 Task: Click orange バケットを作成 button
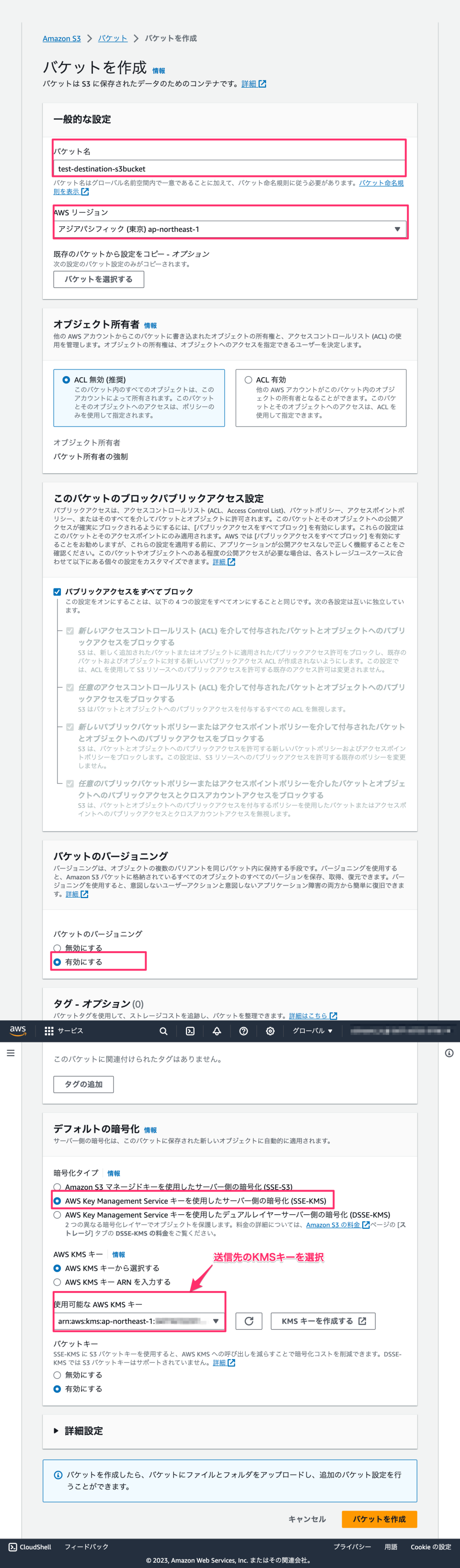(379, 1519)
